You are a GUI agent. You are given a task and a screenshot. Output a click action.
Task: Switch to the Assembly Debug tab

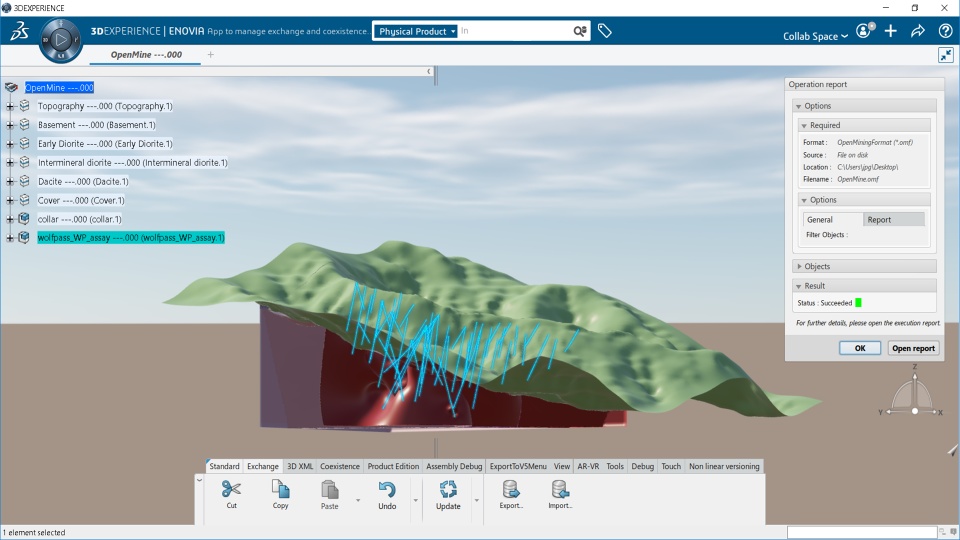454,467
